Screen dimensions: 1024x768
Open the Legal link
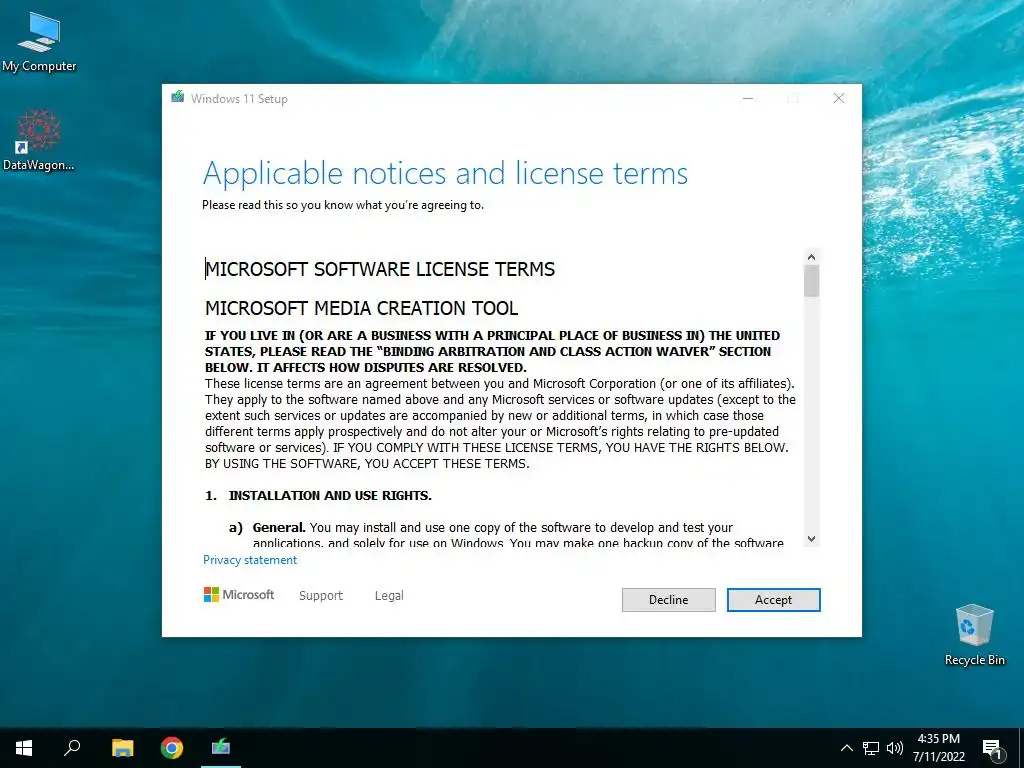click(389, 596)
